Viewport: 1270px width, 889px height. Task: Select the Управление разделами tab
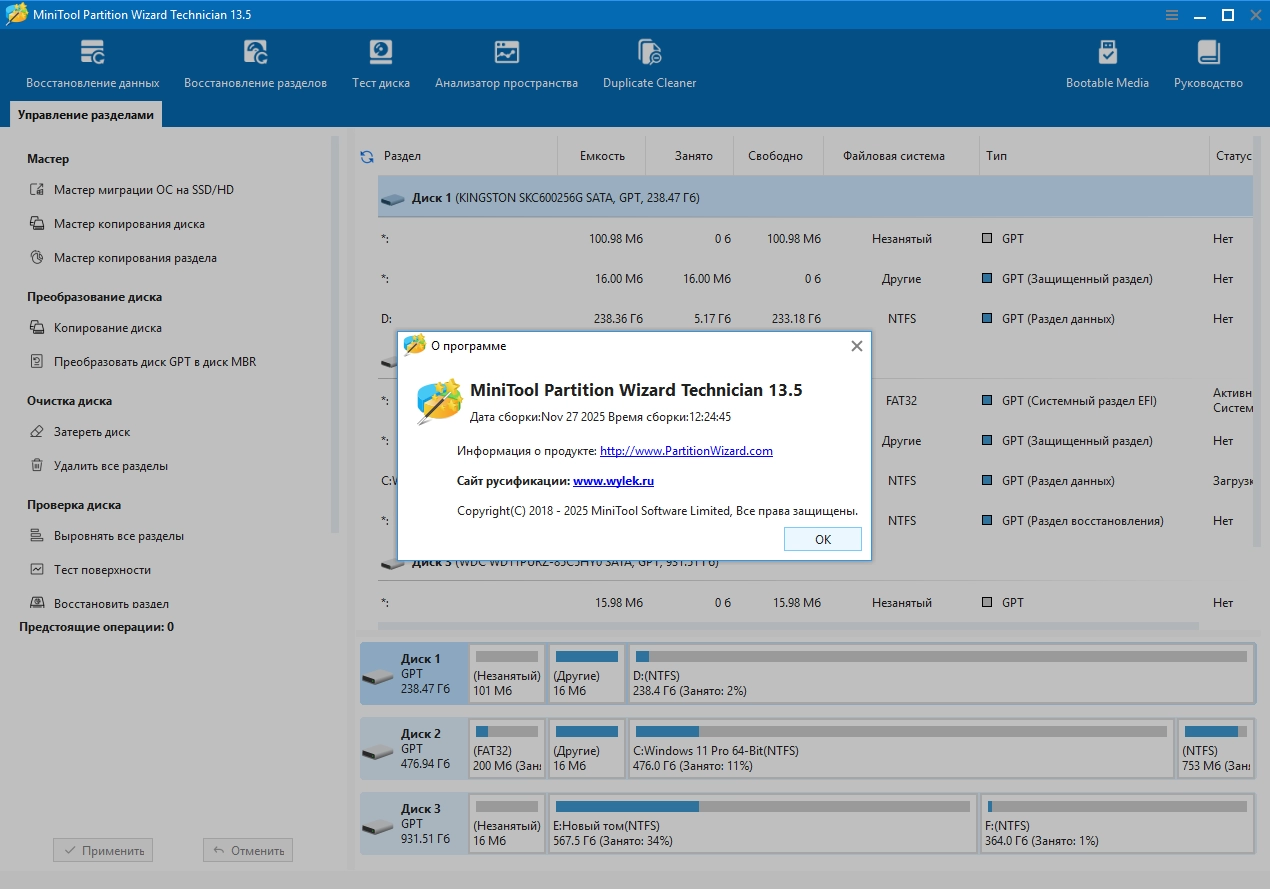[x=86, y=115]
